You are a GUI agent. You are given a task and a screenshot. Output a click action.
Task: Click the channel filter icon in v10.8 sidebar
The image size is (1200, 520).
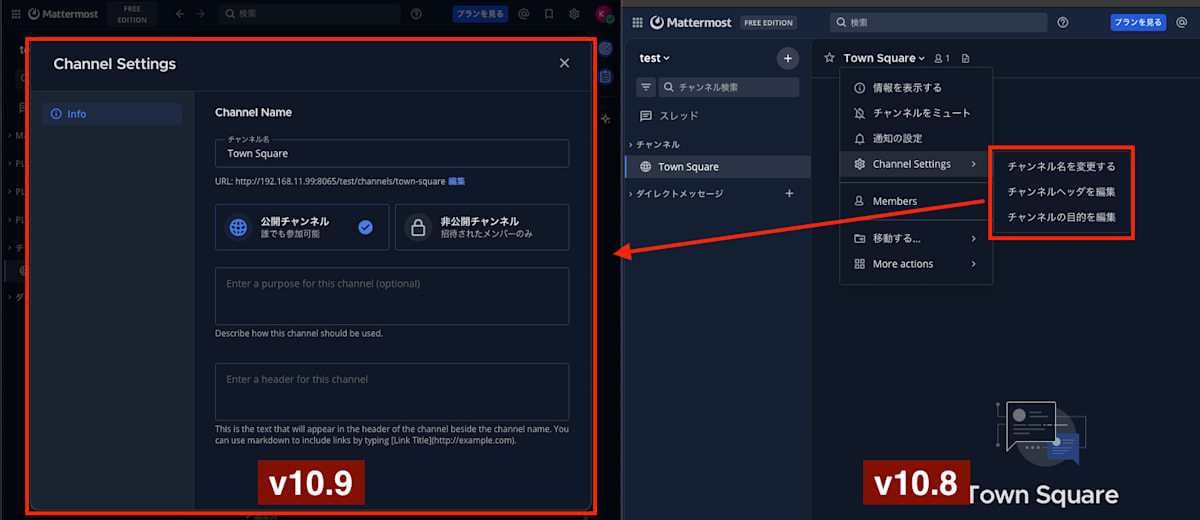coord(646,87)
